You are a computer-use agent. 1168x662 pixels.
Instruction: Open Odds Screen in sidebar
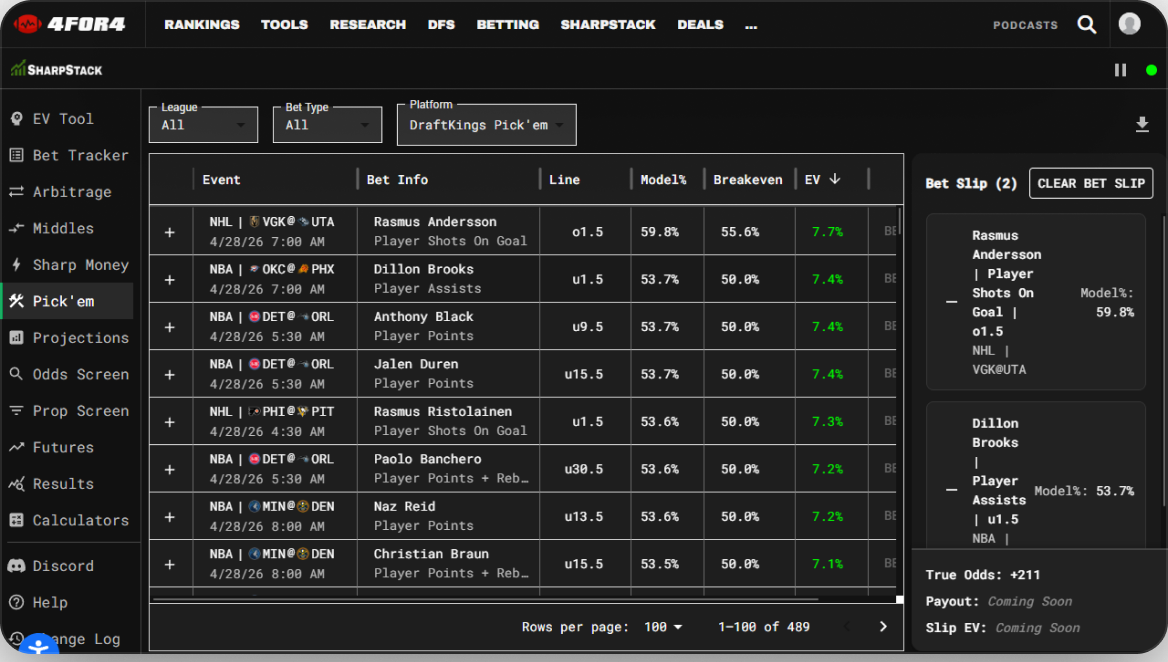(67, 374)
